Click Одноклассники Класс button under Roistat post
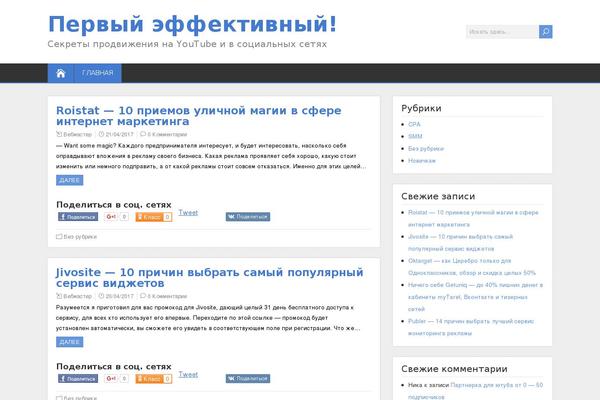This screenshot has height=400, width=600. (x=154, y=217)
